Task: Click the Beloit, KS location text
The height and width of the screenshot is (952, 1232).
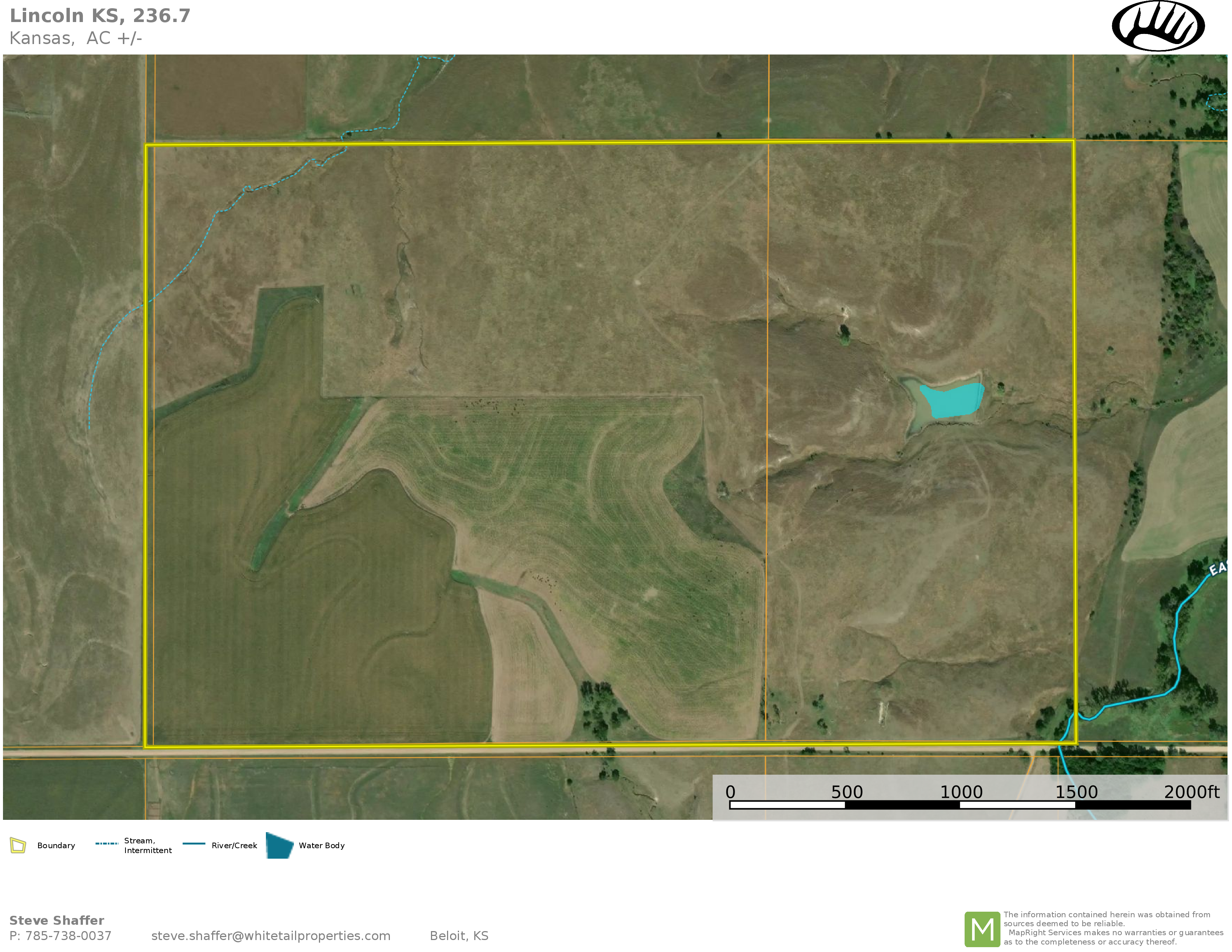Action: click(x=459, y=936)
